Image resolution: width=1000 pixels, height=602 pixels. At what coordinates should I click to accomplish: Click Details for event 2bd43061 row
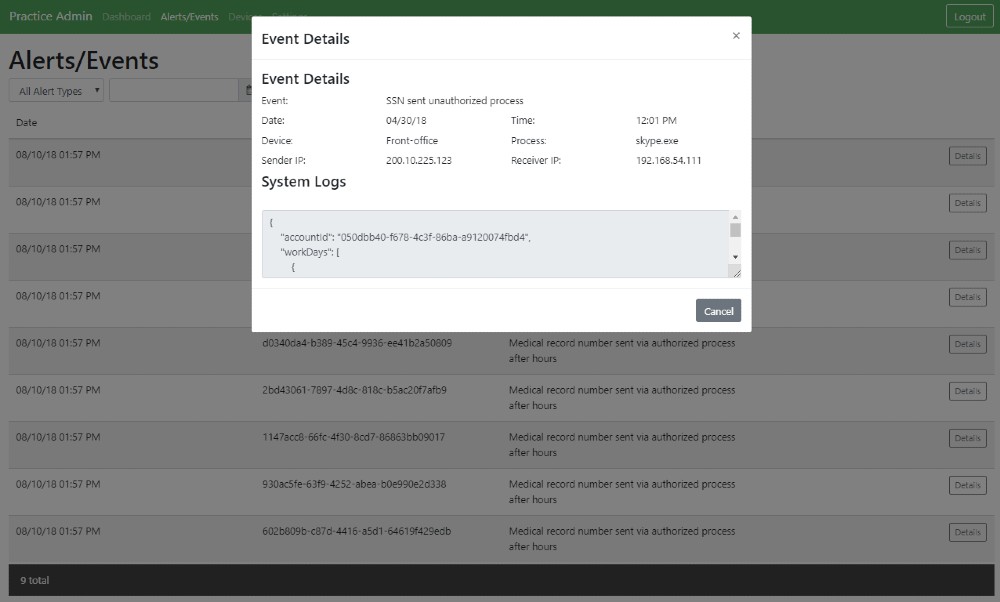(966, 391)
